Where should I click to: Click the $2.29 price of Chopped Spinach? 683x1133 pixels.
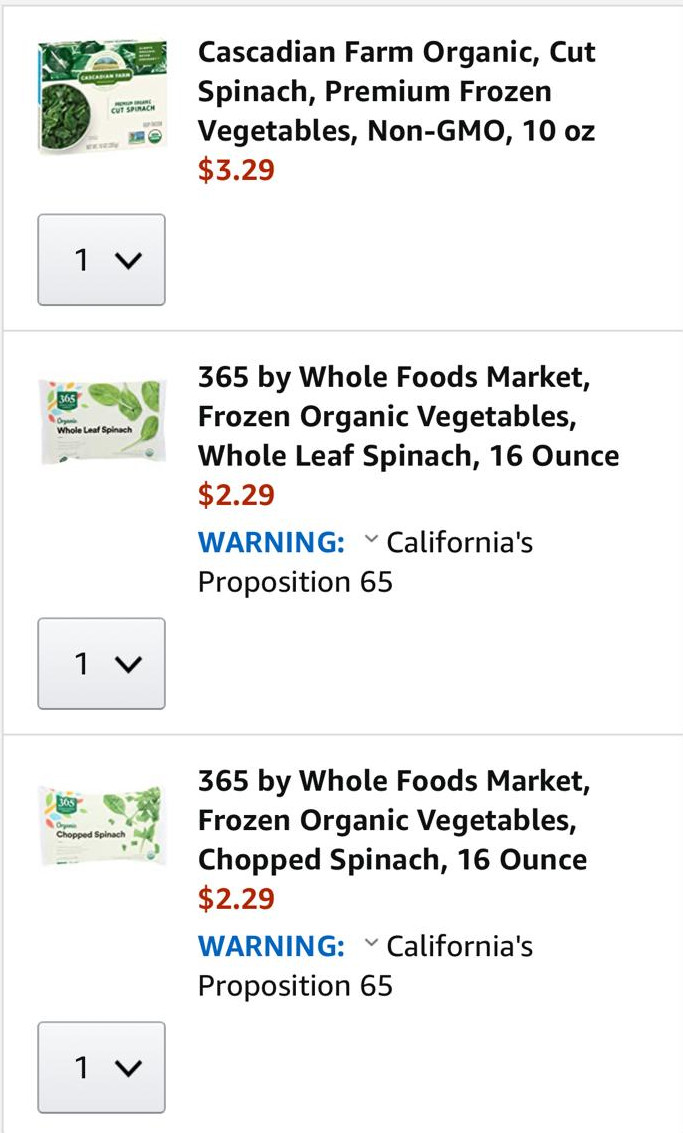(236, 899)
